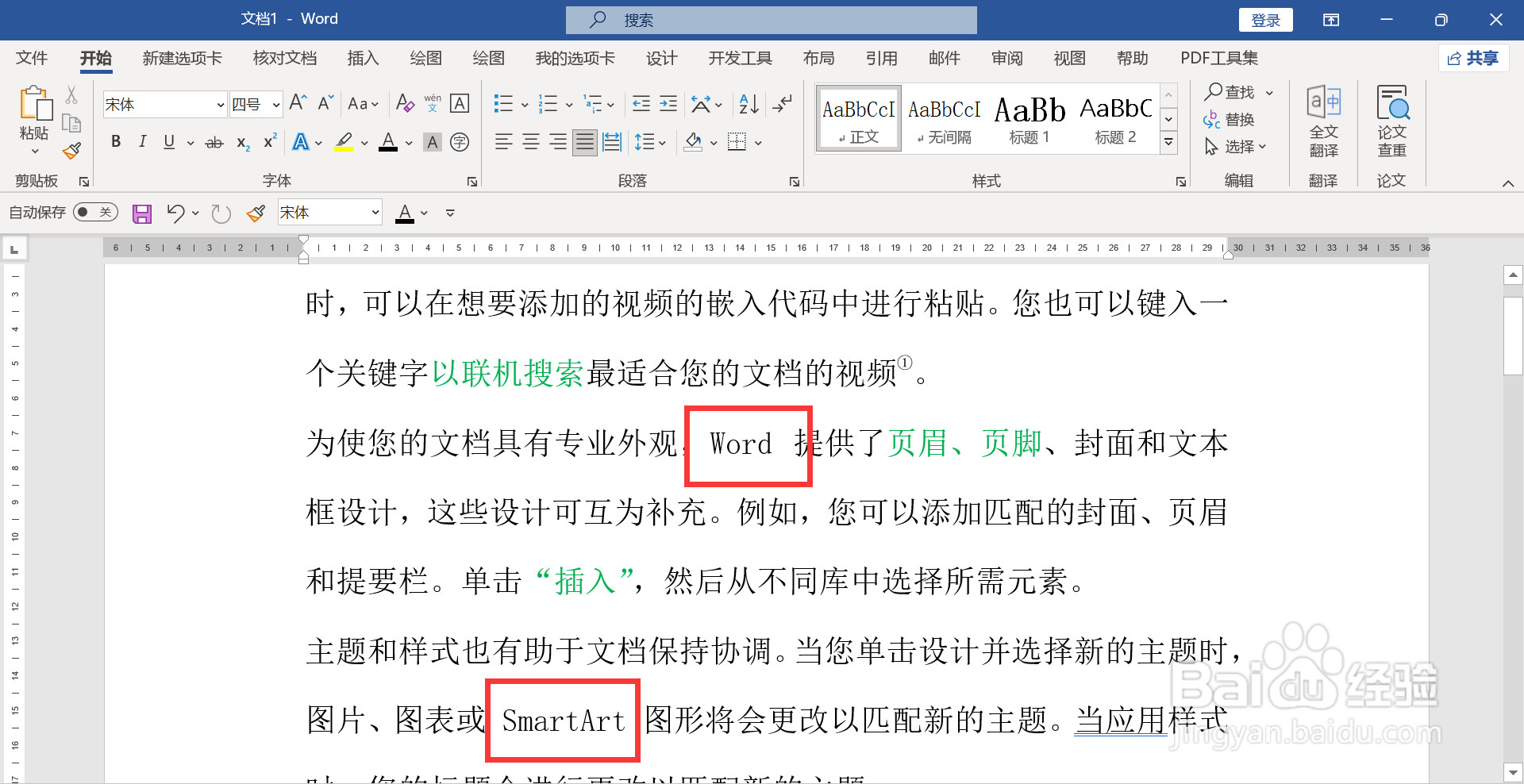Toggle Superscript formatting
The image size is (1524, 784).
tap(270, 141)
